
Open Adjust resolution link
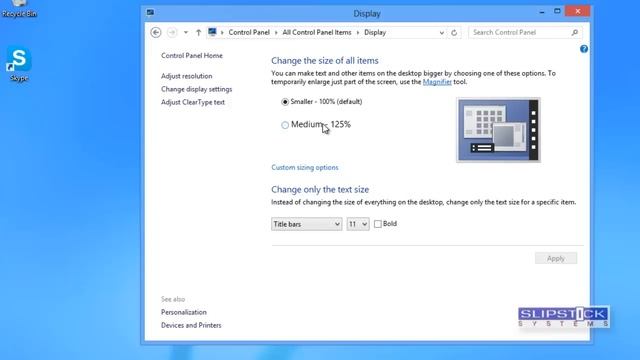pos(187,76)
